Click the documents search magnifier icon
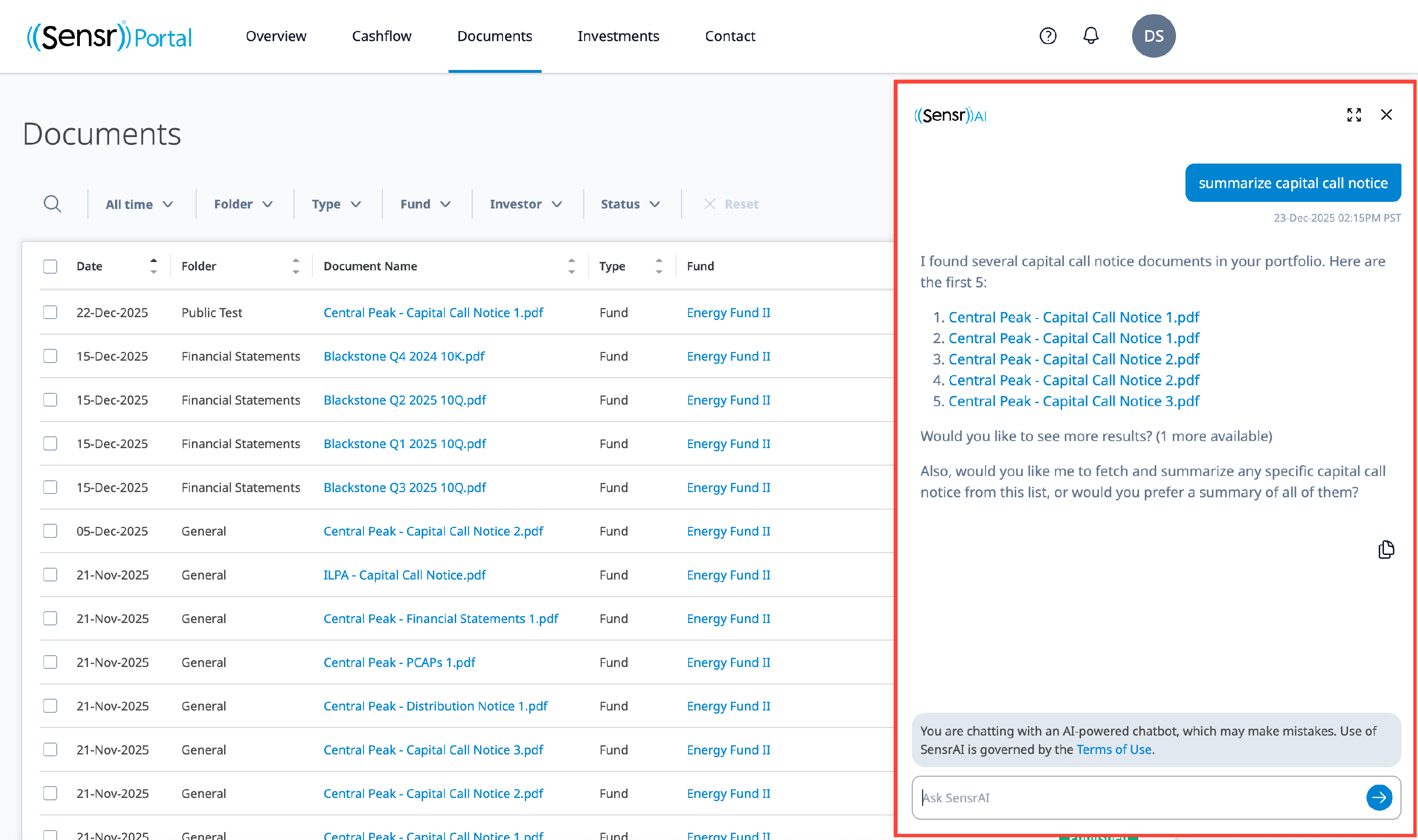The width and height of the screenshot is (1418, 840). (52, 204)
